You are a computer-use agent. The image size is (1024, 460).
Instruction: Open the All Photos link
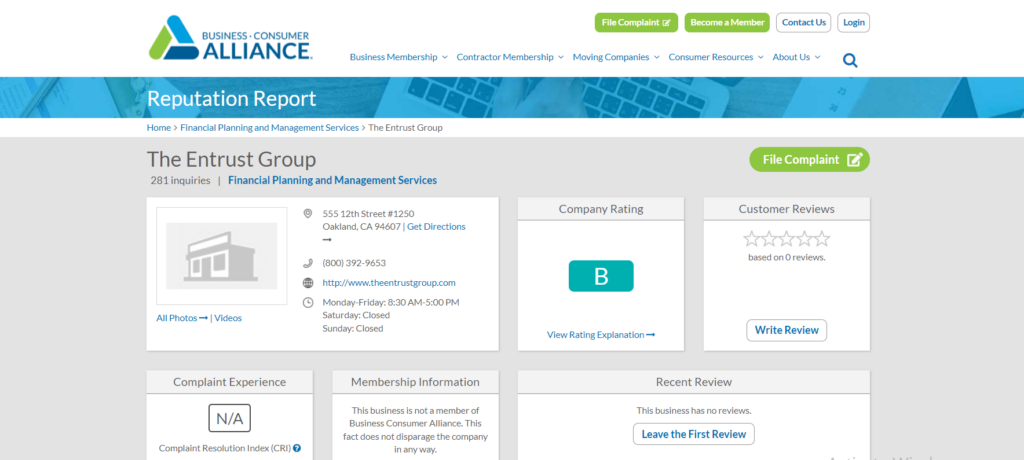click(x=182, y=318)
